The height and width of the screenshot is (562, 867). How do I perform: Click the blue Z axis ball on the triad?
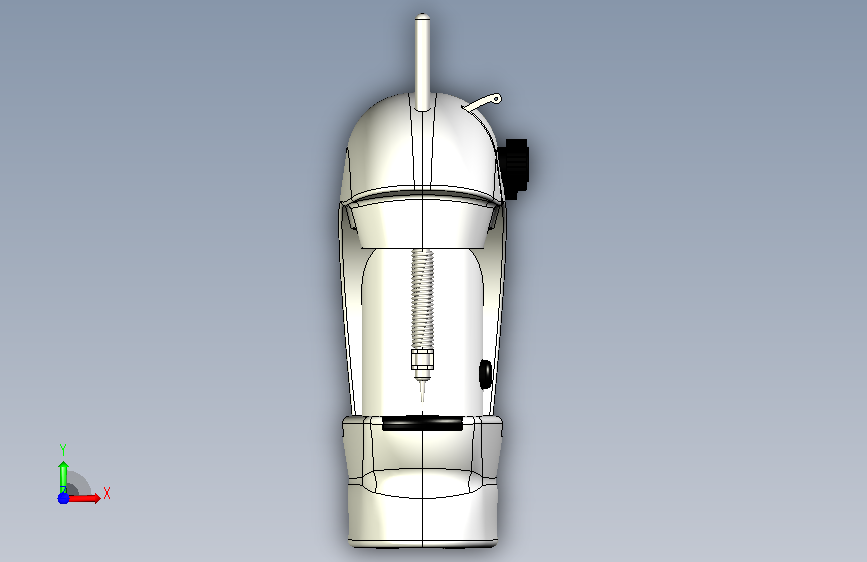64,498
